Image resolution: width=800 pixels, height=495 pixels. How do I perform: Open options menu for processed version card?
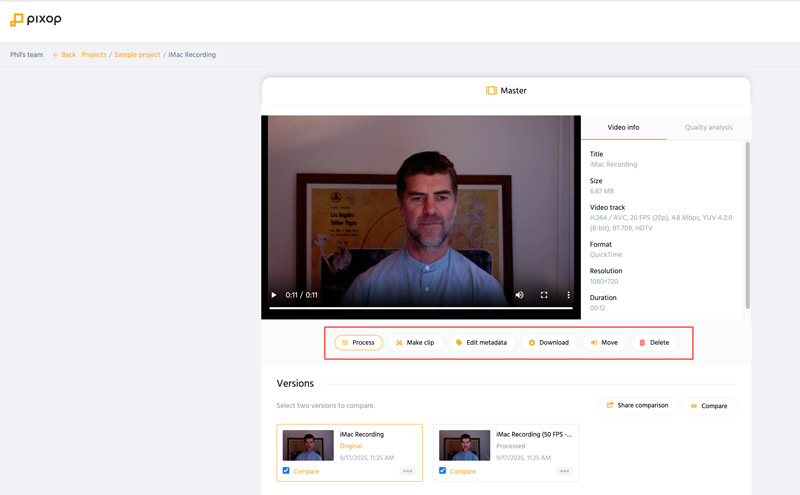(x=564, y=471)
